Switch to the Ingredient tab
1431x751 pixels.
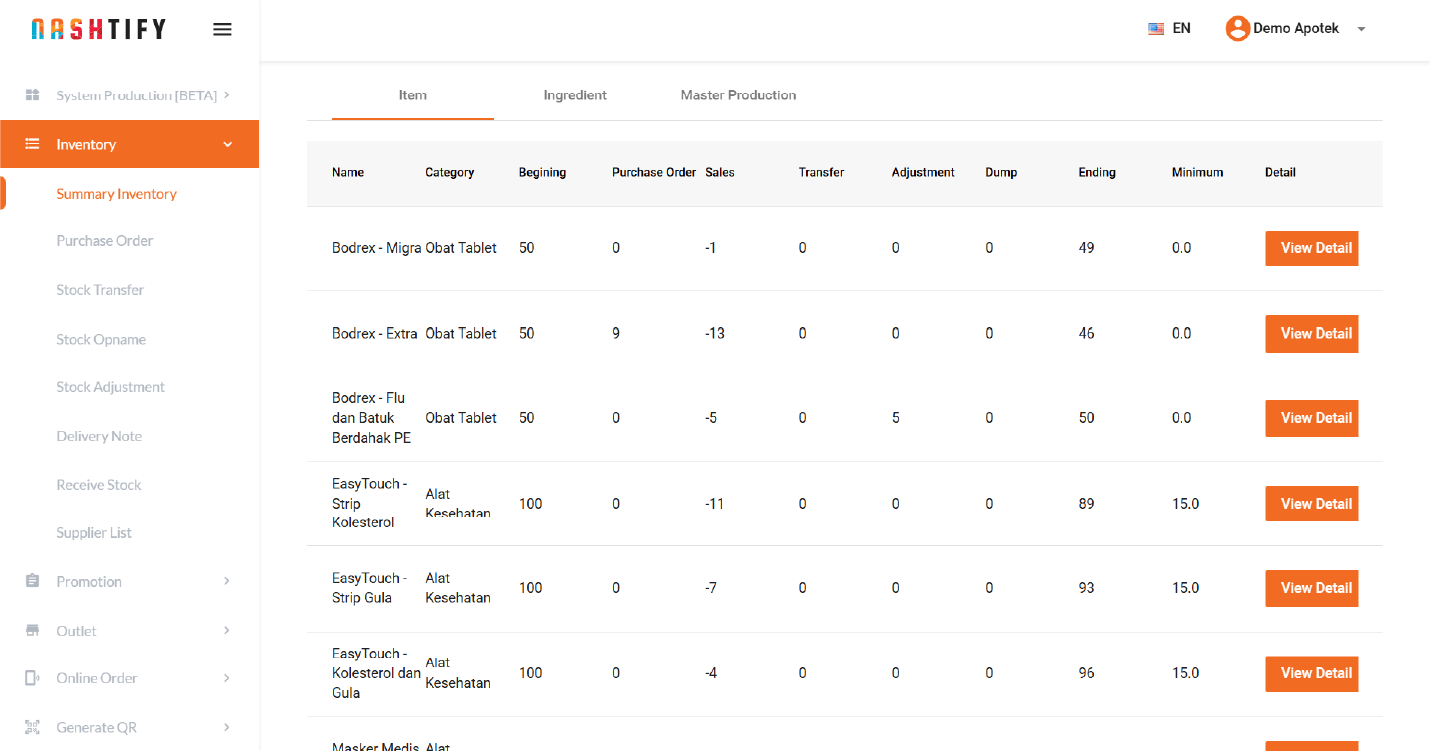[575, 95]
